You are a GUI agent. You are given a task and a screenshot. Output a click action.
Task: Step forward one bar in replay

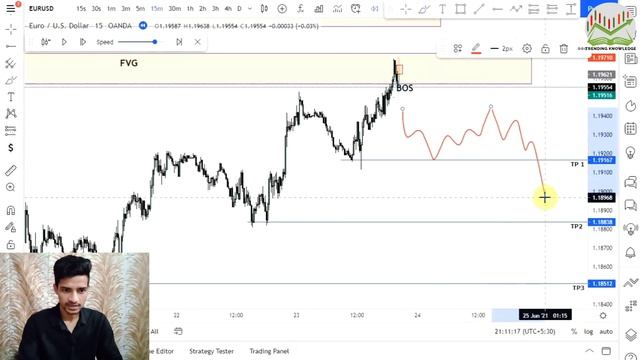pyautogui.click(x=82, y=42)
